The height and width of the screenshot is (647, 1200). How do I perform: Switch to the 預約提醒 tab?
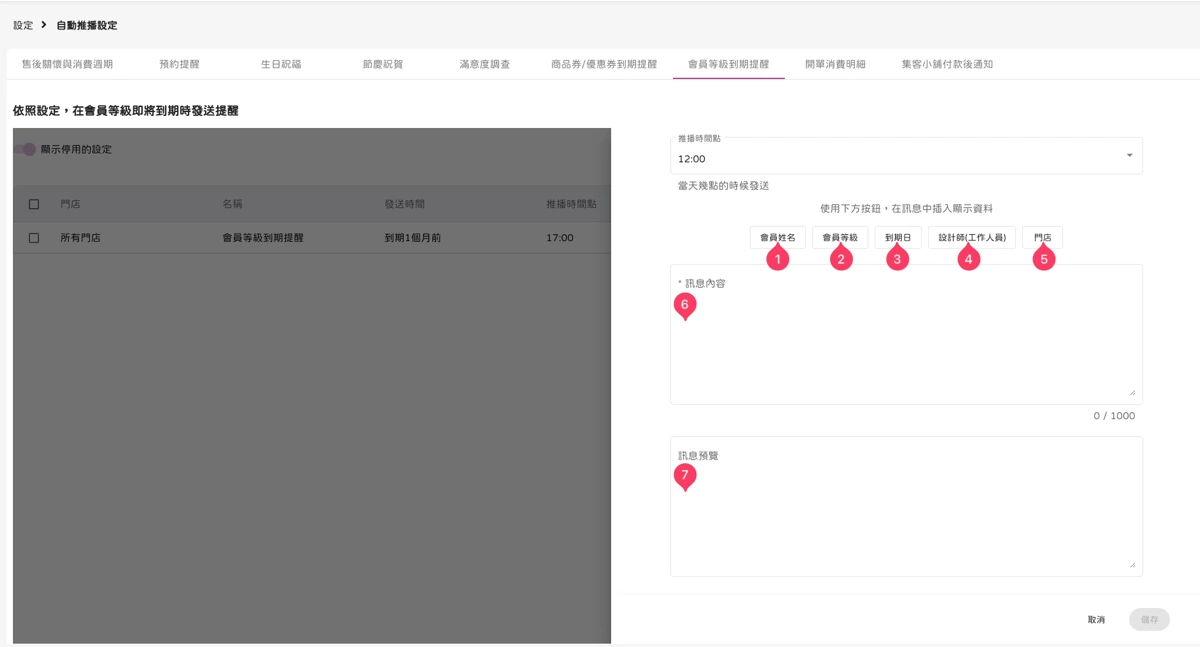[179, 64]
